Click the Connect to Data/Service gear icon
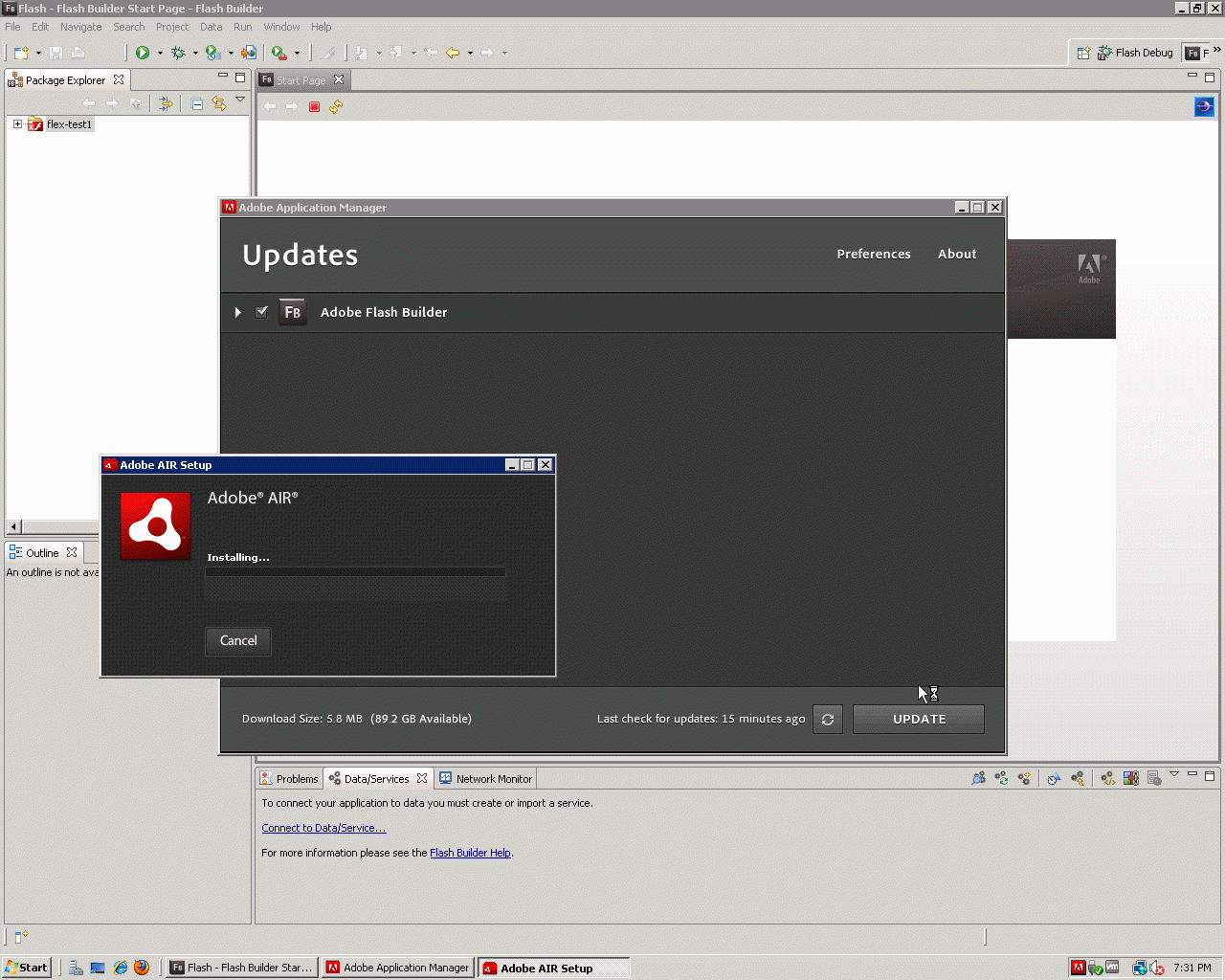The image size is (1225, 980). pyautogui.click(x=1024, y=778)
